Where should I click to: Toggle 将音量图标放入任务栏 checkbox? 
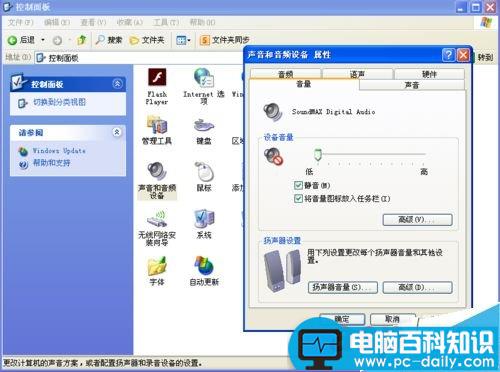coord(298,199)
